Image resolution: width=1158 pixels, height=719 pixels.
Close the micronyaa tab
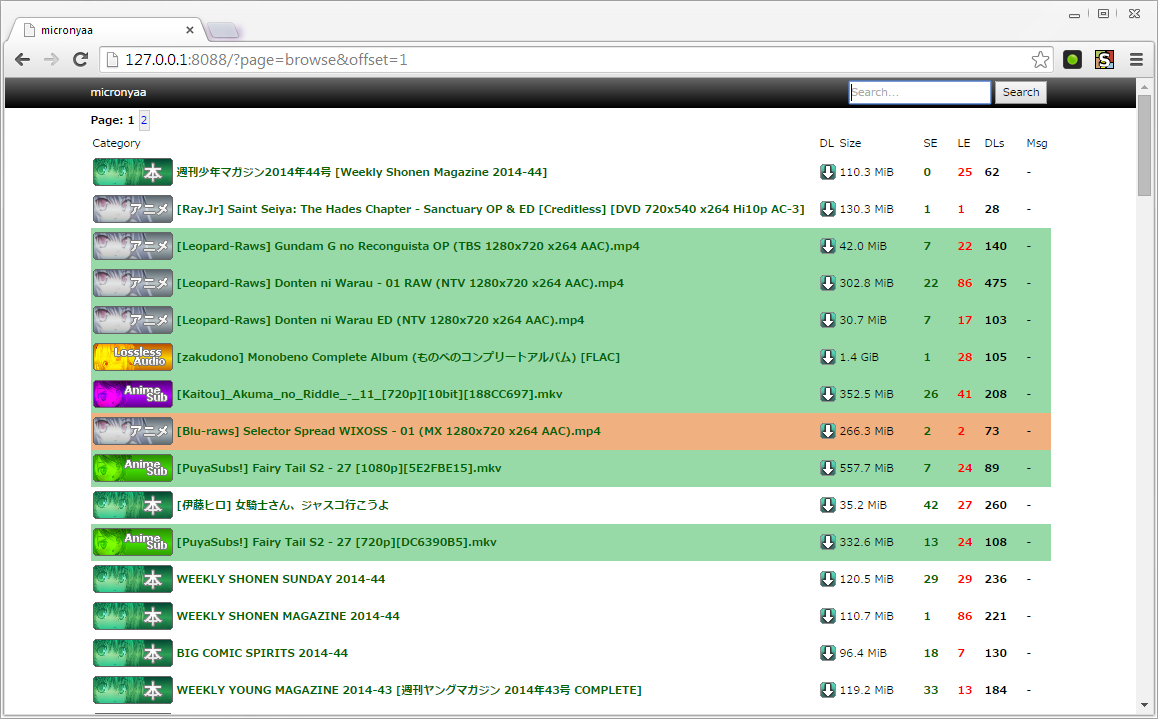(190, 30)
